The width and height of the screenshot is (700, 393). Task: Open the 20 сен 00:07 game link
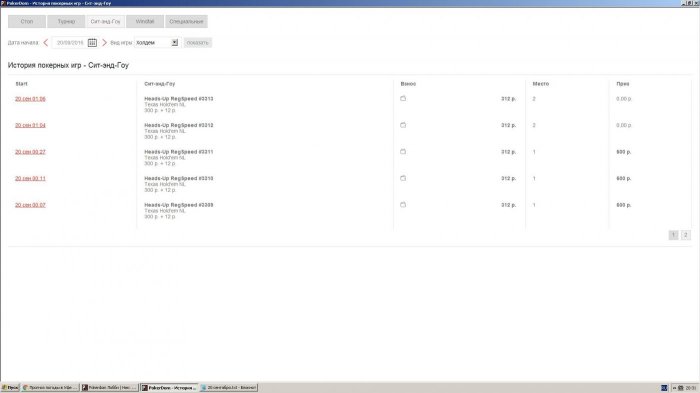pyautogui.click(x=30, y=205)
